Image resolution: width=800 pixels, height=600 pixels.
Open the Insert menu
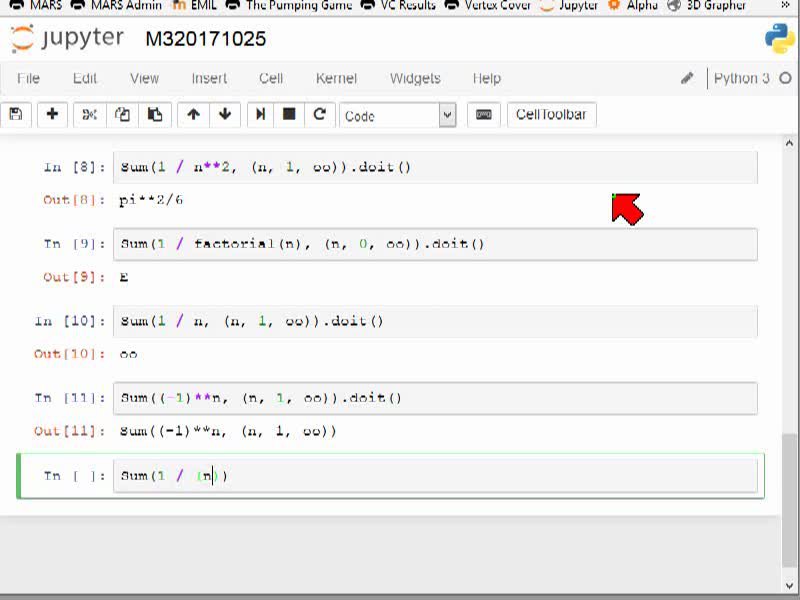pyautogui.click(x=209, y=78)
